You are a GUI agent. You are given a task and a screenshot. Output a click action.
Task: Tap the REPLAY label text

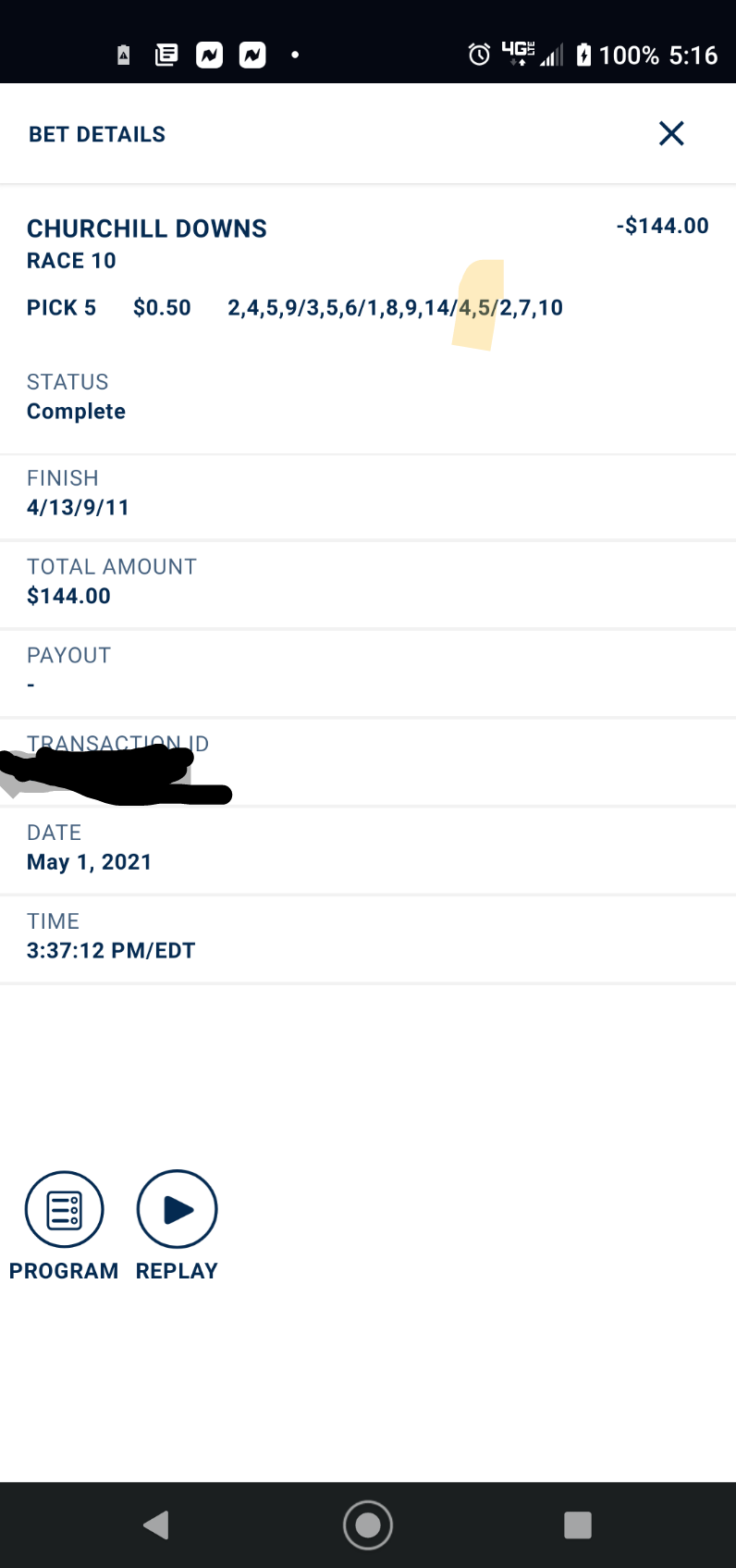(x=177, y=1271)
